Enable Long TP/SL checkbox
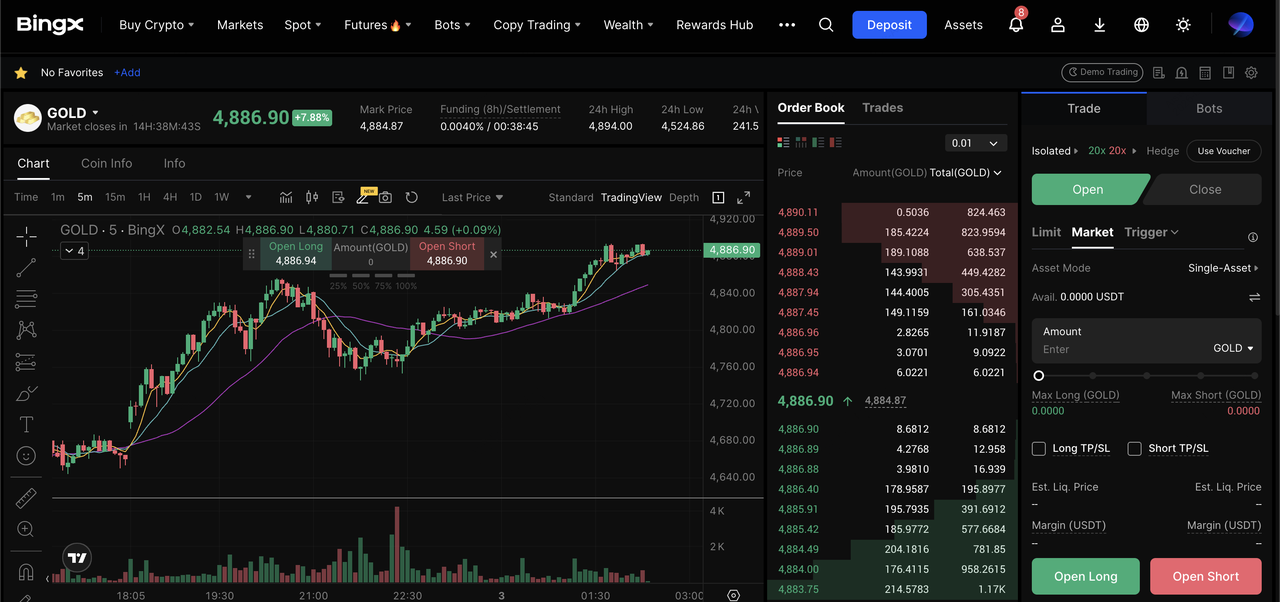This screenshot has width=1280, height=602. point(1039,449)
